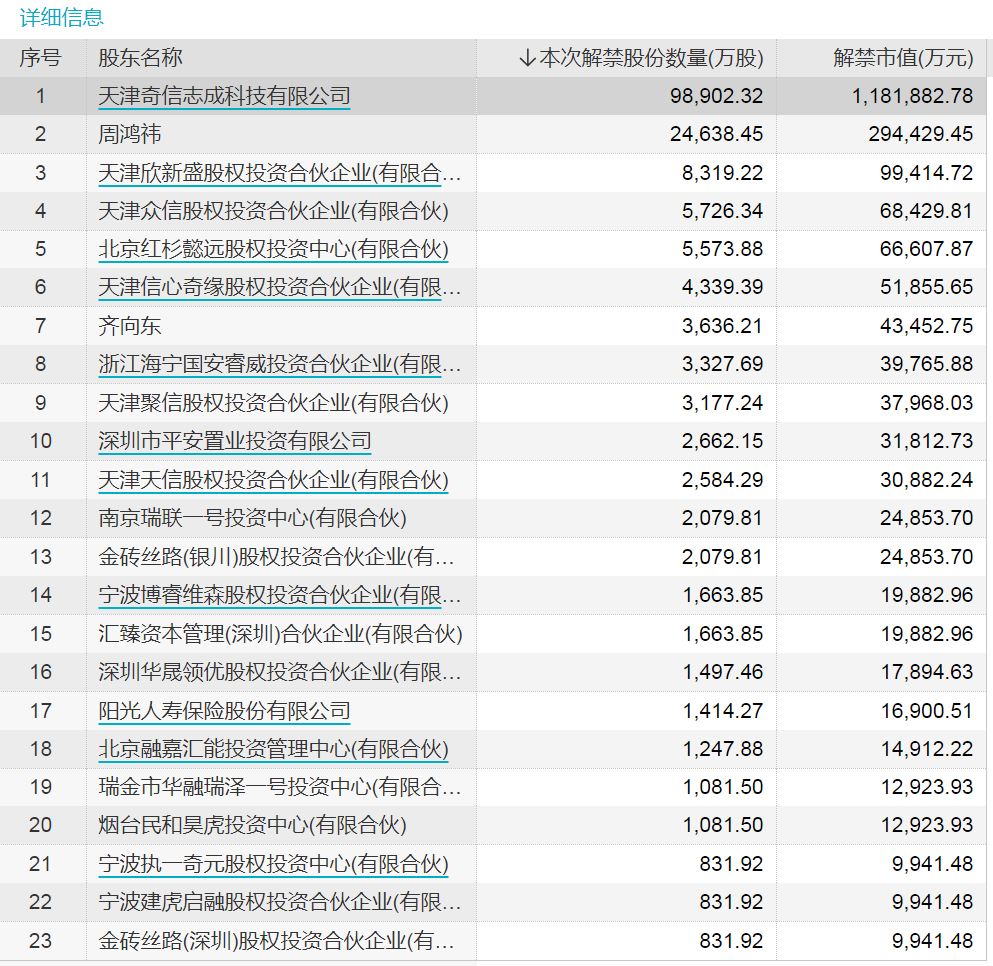The image size is (993, 966).
Task: Click share quantity 5,726.34
Action: tap(723, 211)
